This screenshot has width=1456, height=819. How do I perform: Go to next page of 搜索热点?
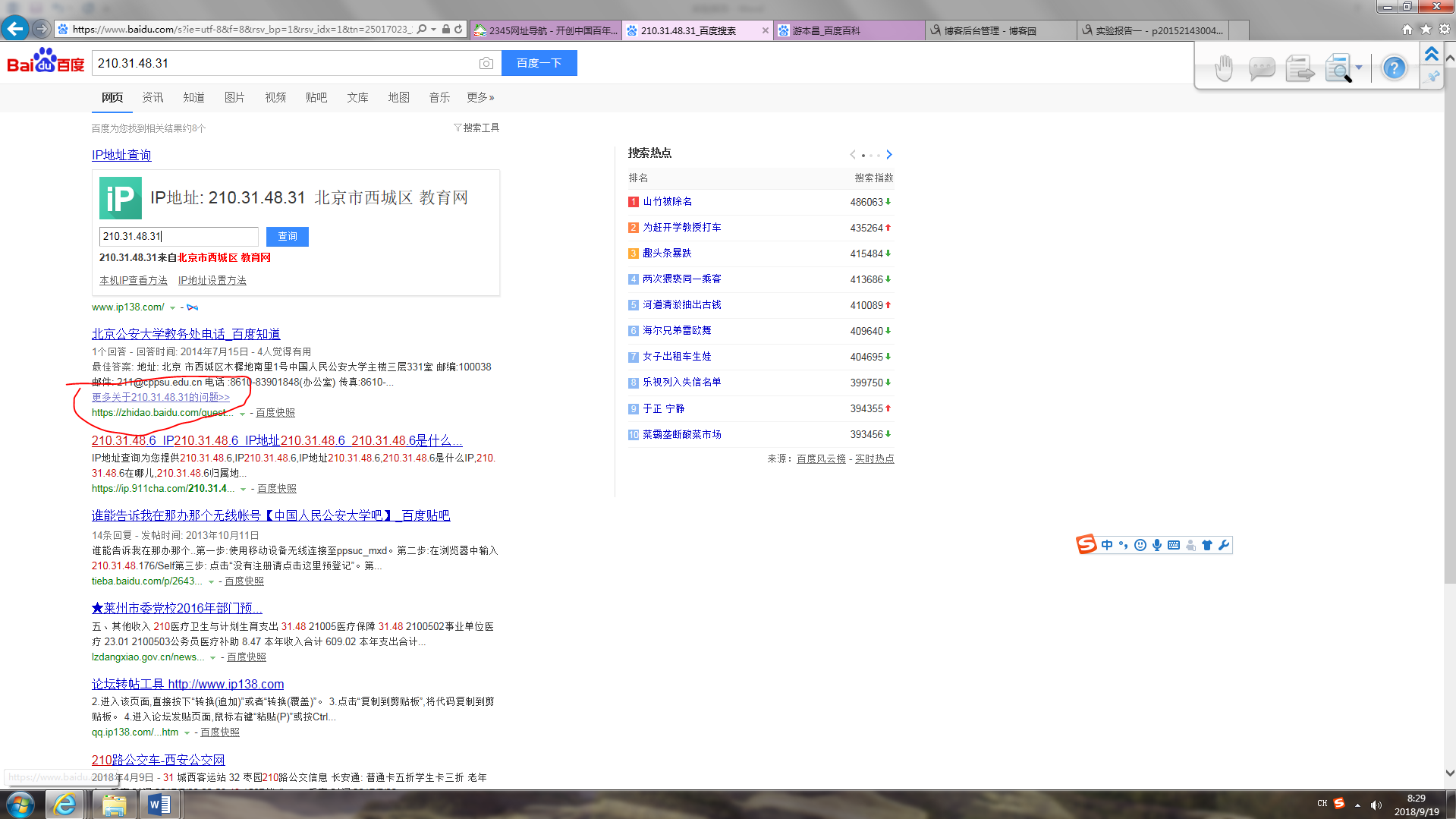tap(889, 154)
